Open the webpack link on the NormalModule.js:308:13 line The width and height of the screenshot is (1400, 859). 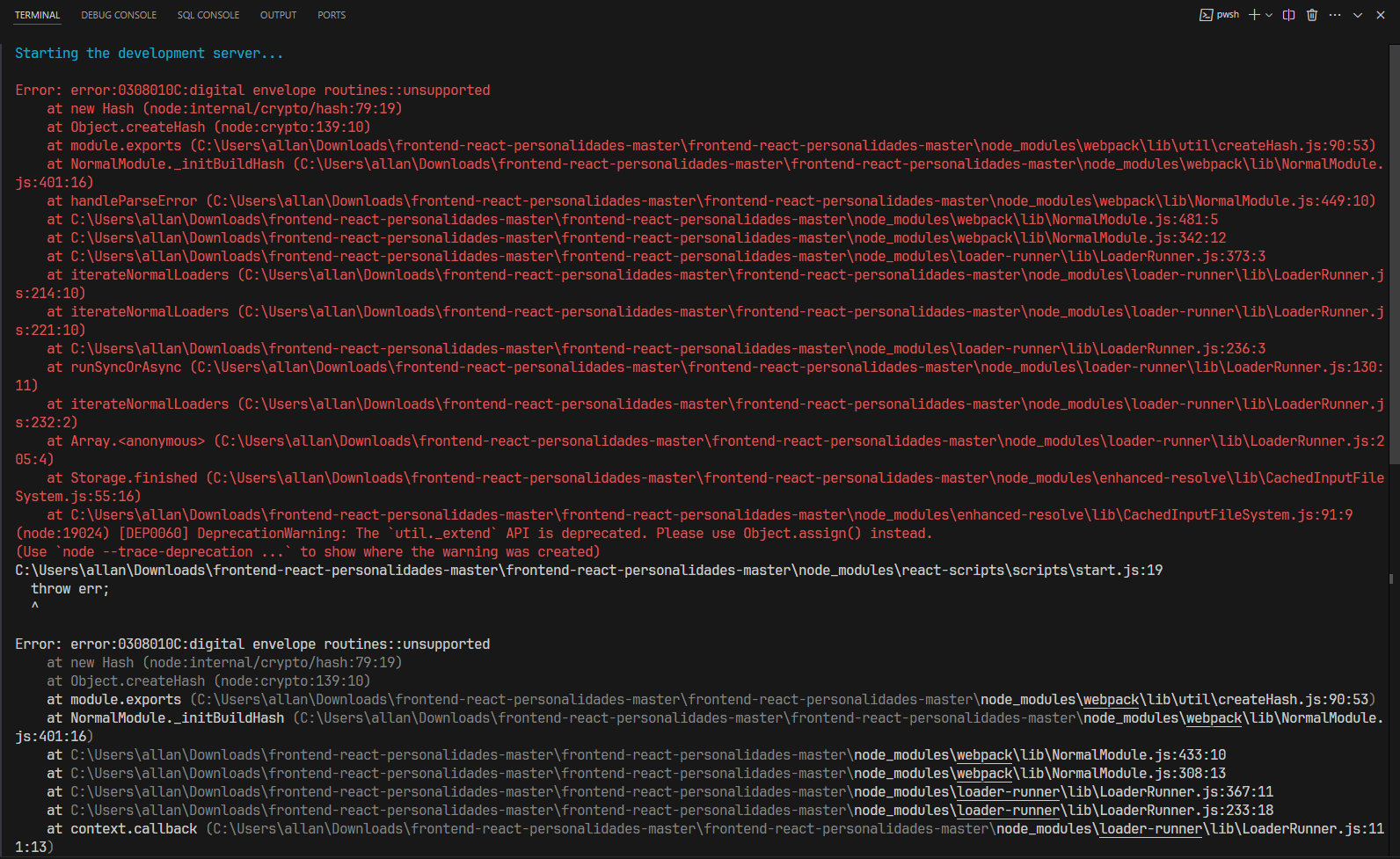[984, 774]
